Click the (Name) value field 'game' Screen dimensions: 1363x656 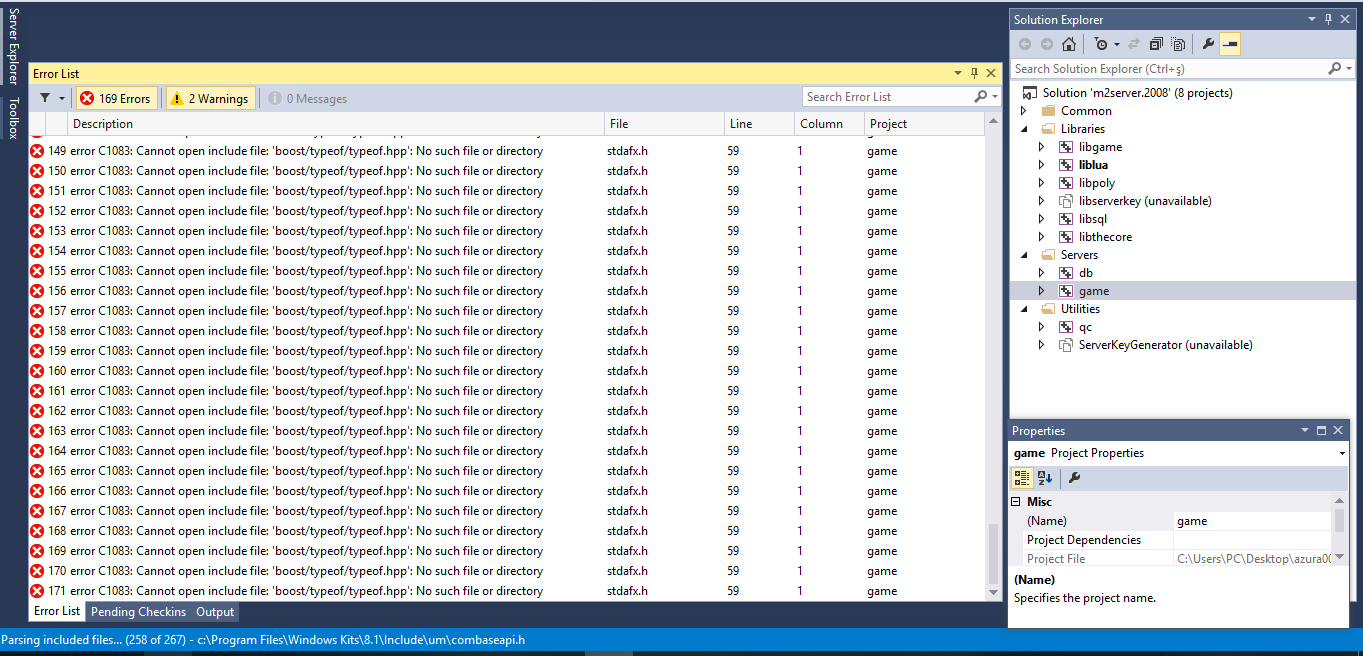click(x=1253, y=521)
